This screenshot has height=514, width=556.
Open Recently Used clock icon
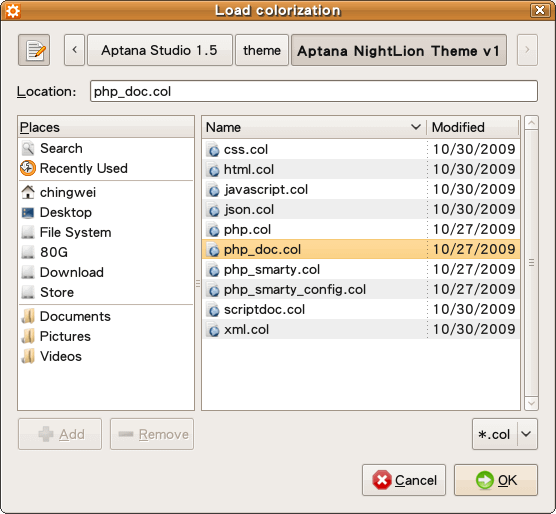(28, 168)
